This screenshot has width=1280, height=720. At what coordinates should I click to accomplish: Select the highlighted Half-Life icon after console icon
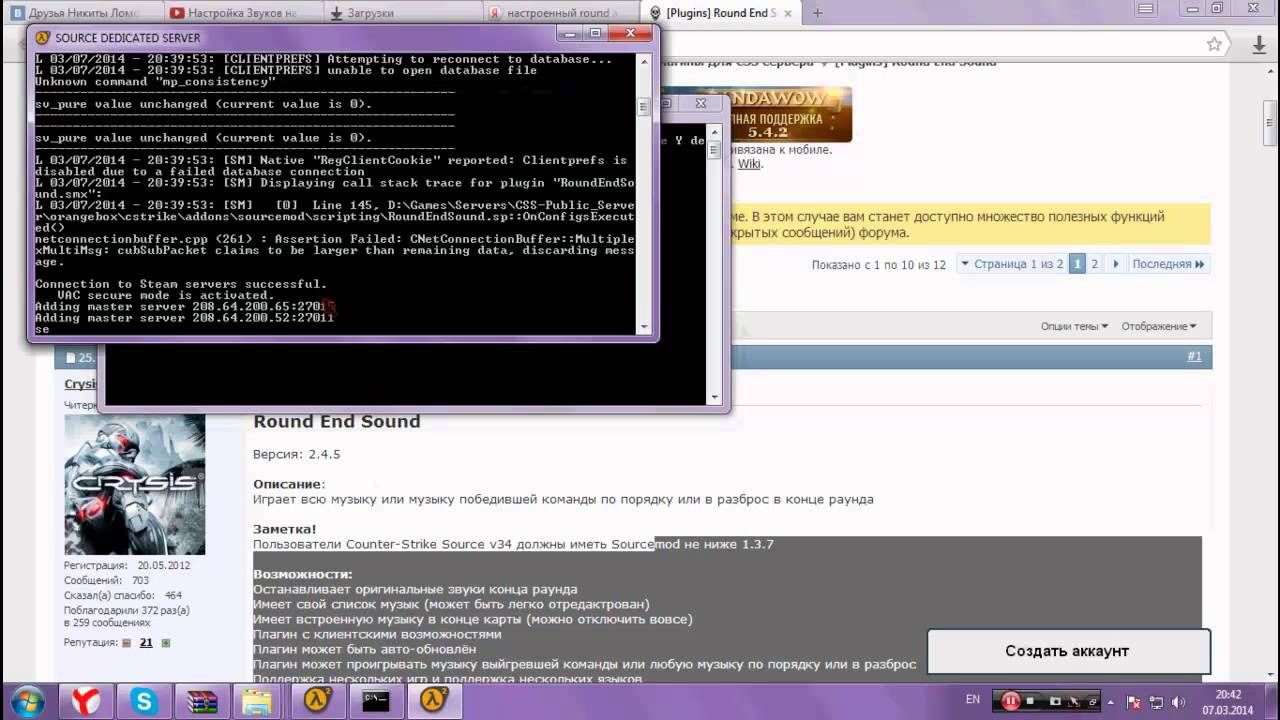click(434, 700)
